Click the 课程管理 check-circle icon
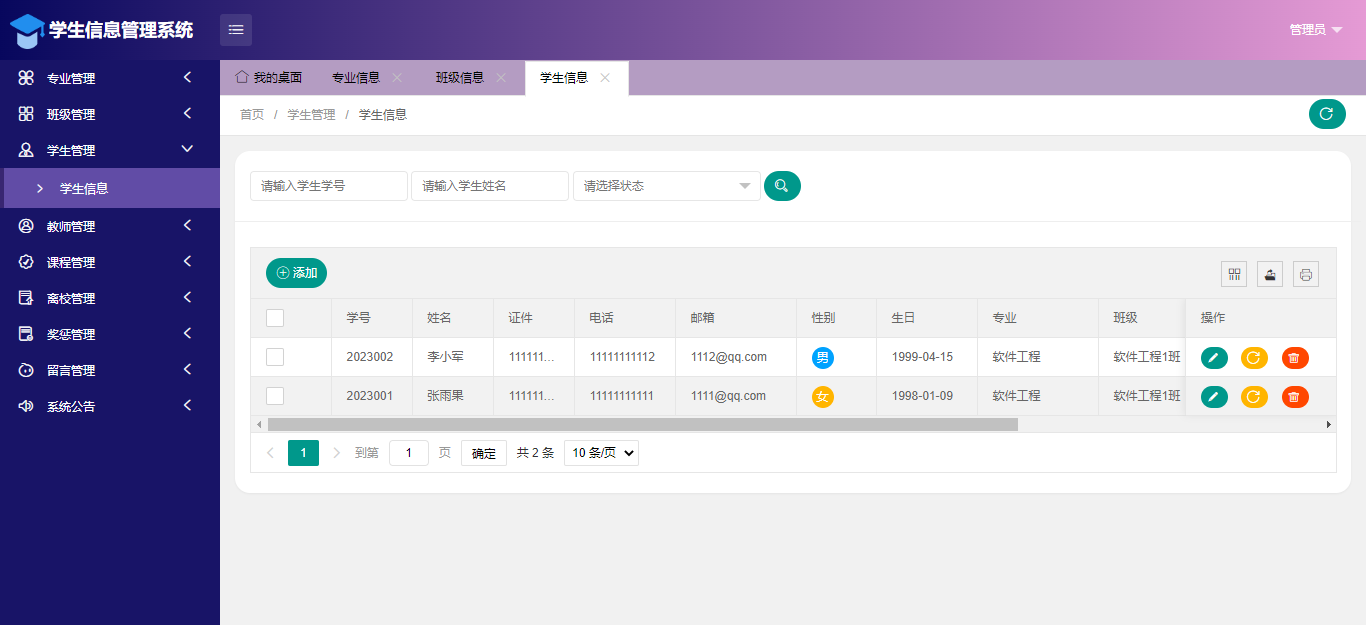Viewport: 1366px width, 625px height. [x=27, y=262]
